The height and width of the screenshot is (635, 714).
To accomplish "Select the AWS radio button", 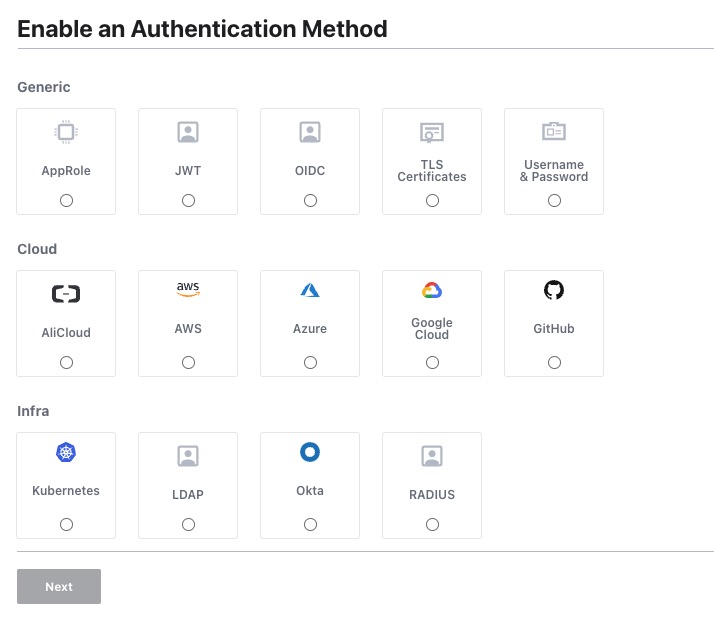I will (x=189, y=362).
